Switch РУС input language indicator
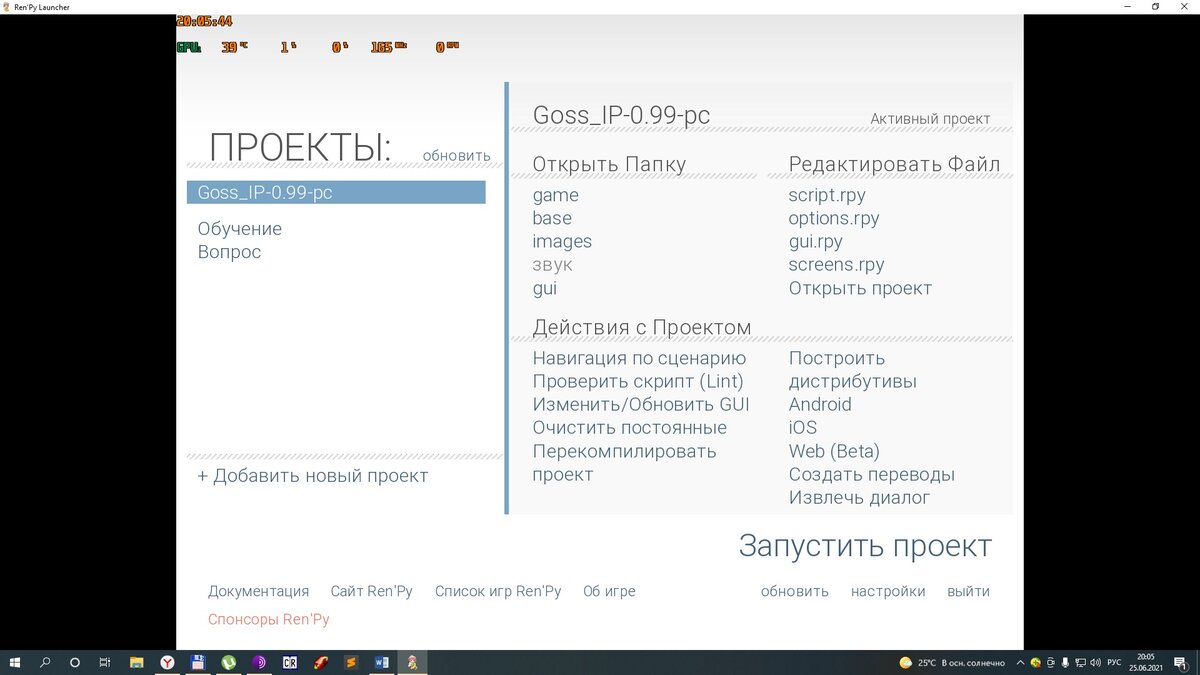The width and height of the screenshot is (1200, 675). pyautogui.click(x=1114, y=663)
